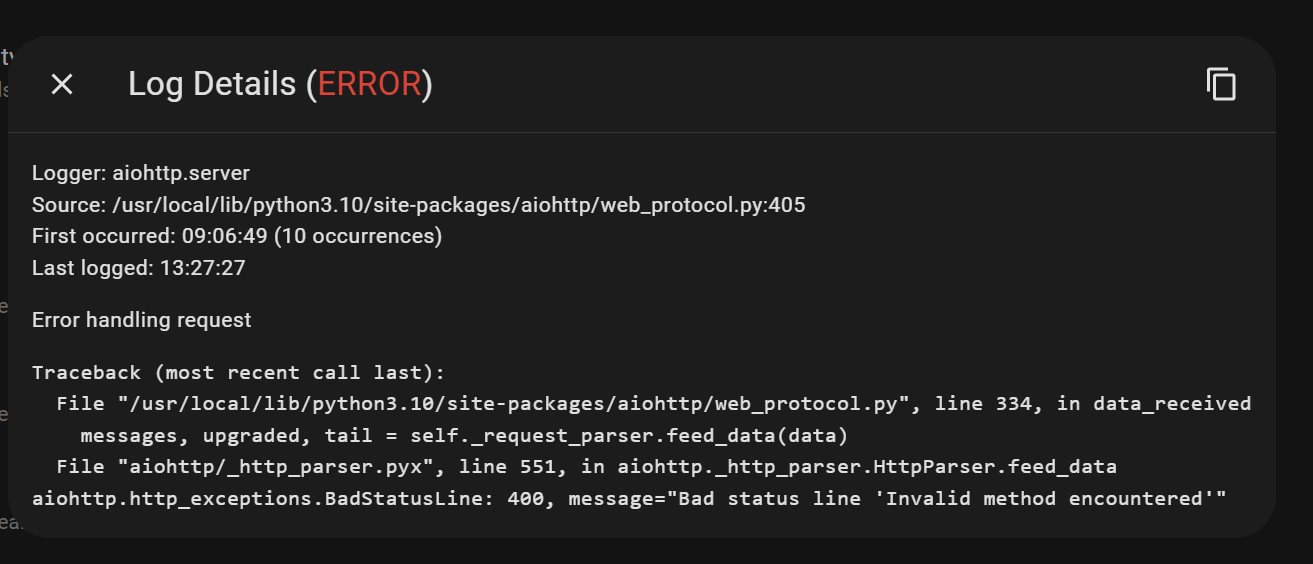Viewport: 1313px width, 564px height.
Task: Click the BadStatusLine exception line
Action: point(629,498)
